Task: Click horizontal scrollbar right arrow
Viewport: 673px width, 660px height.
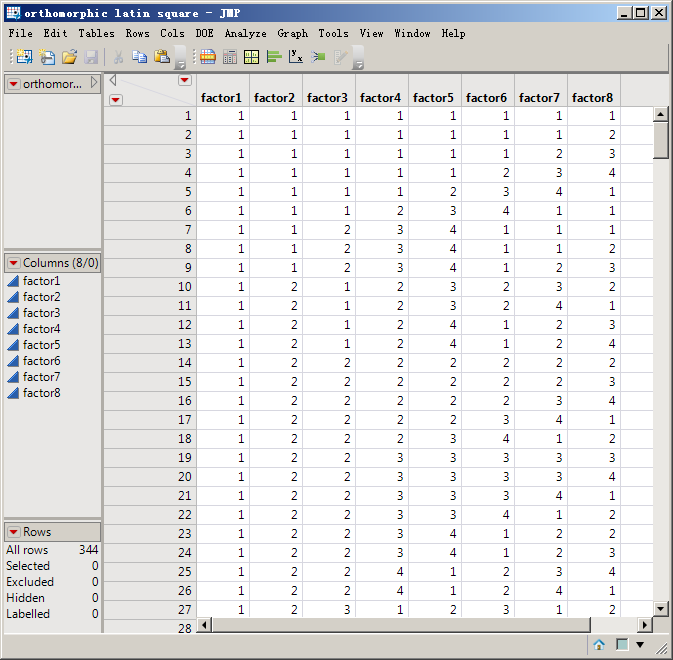Action: click(x=644, y=625)
